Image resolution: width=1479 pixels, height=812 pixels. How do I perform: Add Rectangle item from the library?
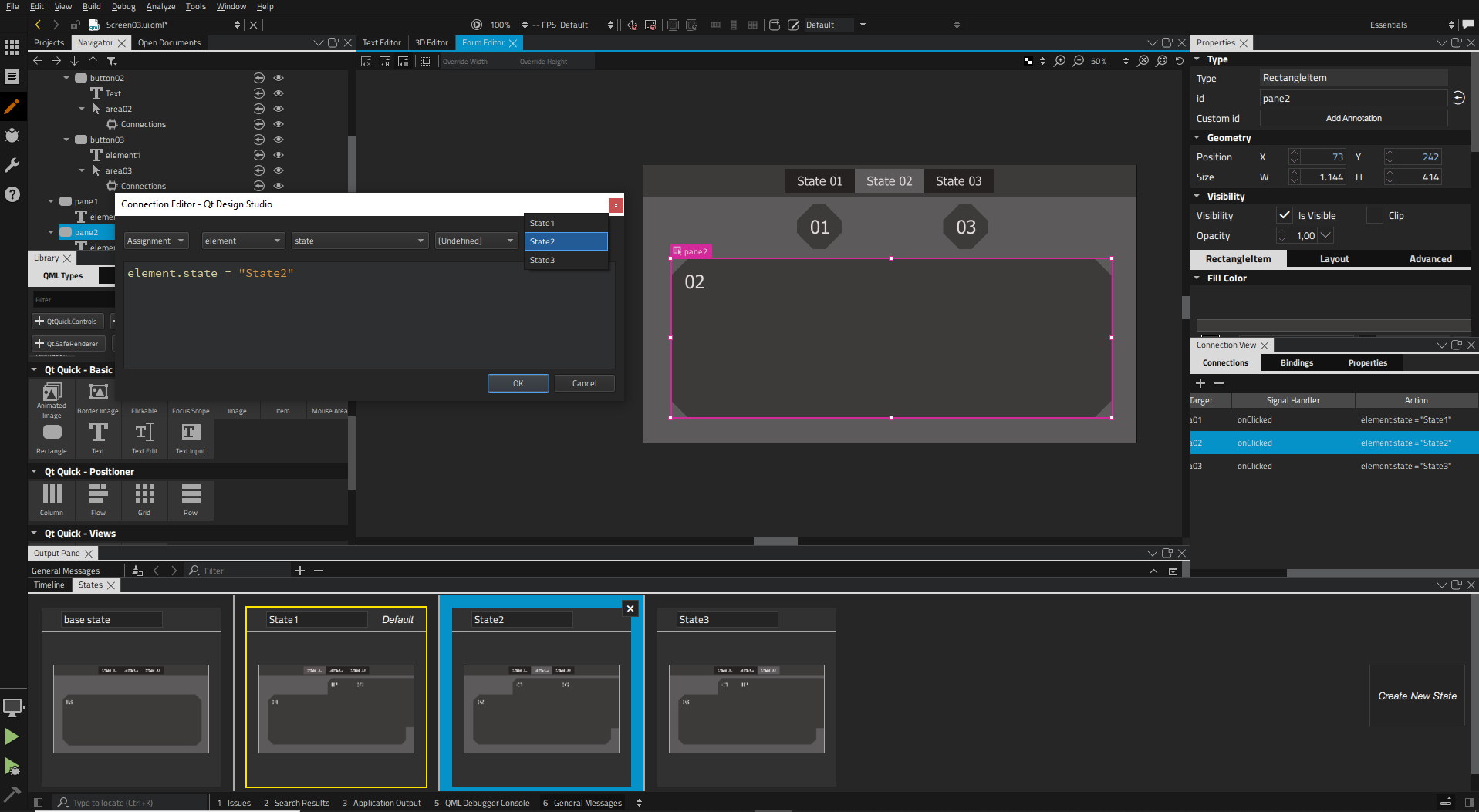(52, 436)
